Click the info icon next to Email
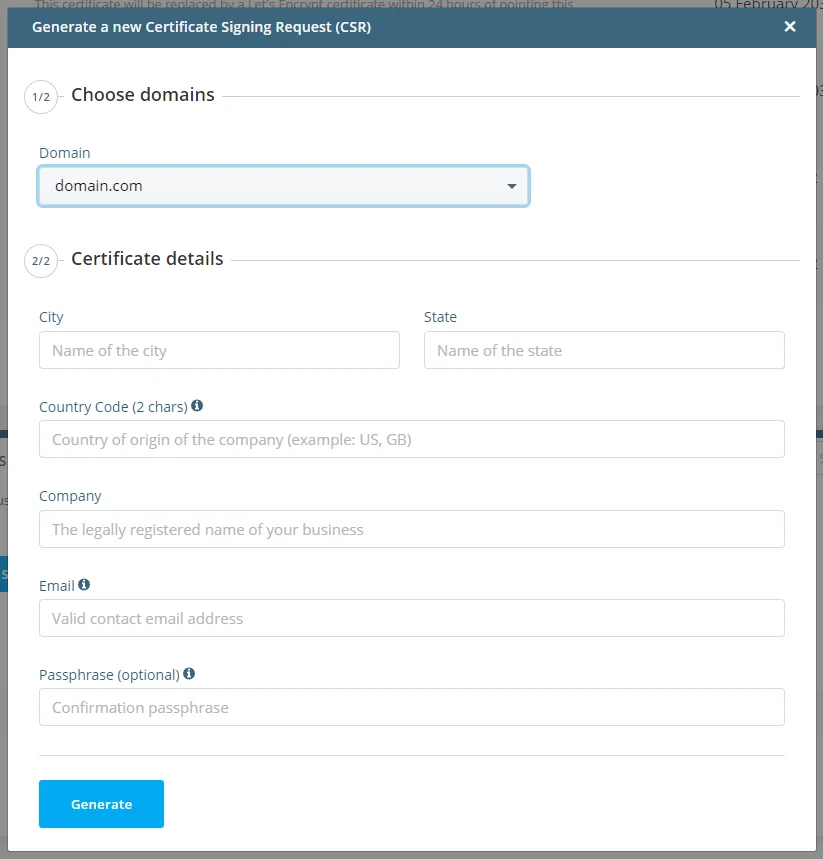Screen dimensions: 823x859 (x=84, y=585)
